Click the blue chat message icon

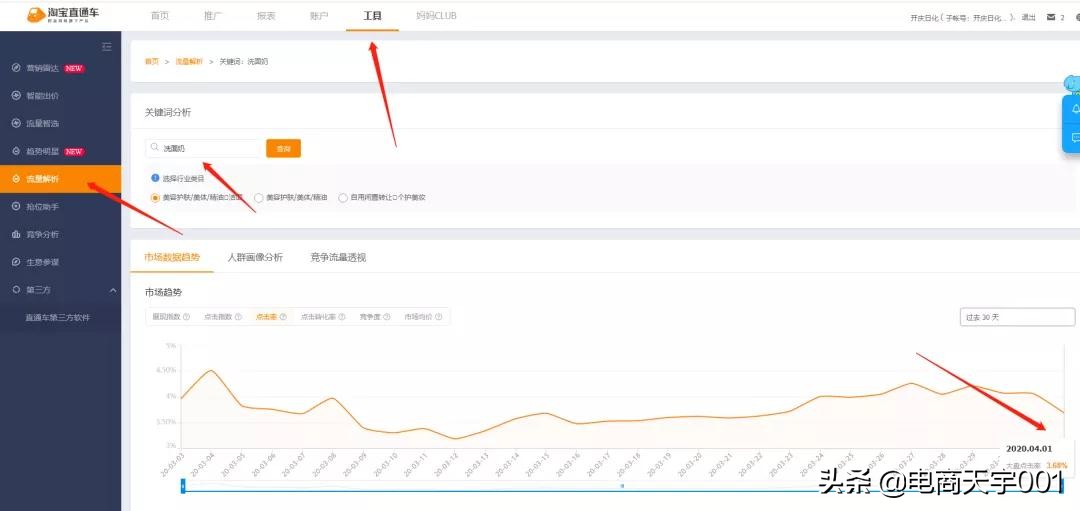1075,138
